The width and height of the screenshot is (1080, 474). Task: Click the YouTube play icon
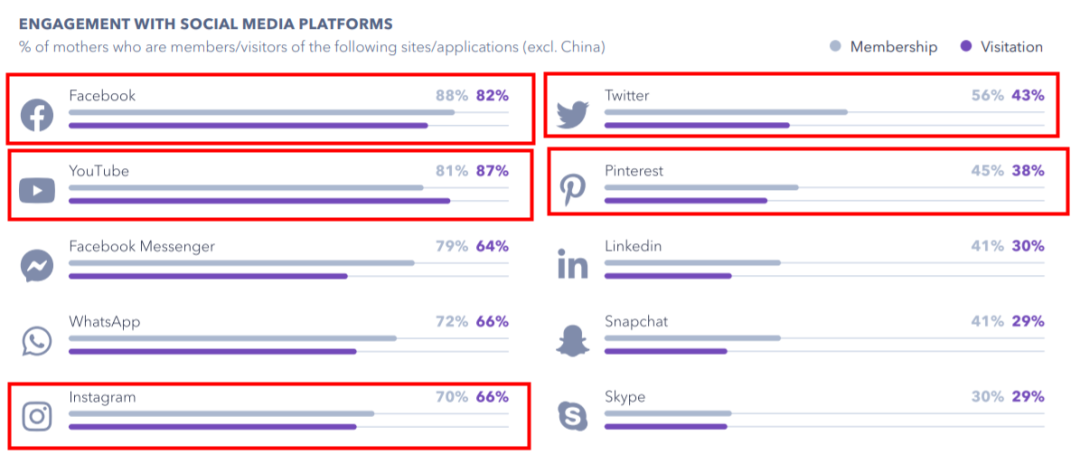click(37, 189)
